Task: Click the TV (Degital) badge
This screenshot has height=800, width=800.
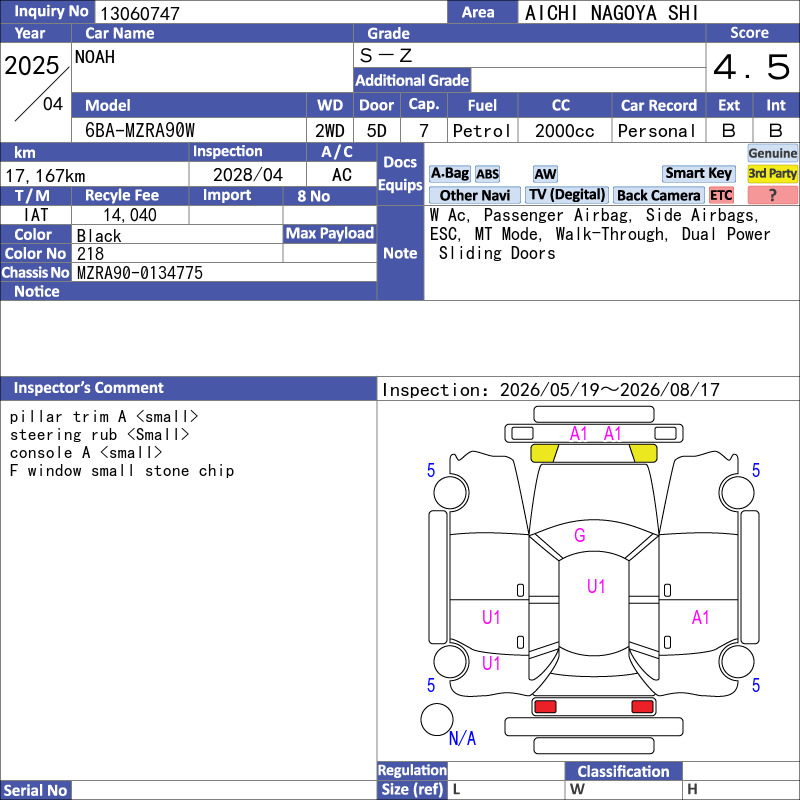Action: click(x=566, y=195)
